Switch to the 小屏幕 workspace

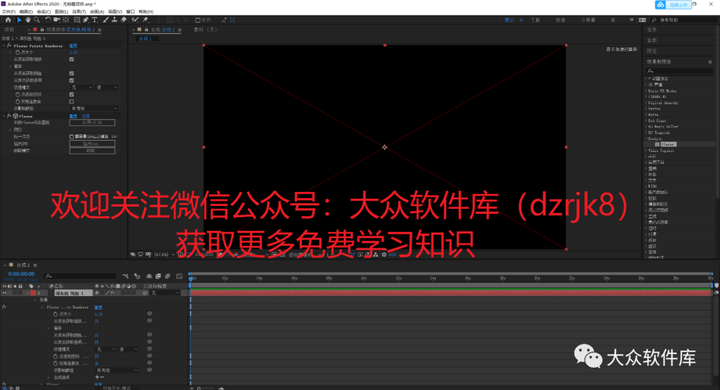[x=588, y=20]
